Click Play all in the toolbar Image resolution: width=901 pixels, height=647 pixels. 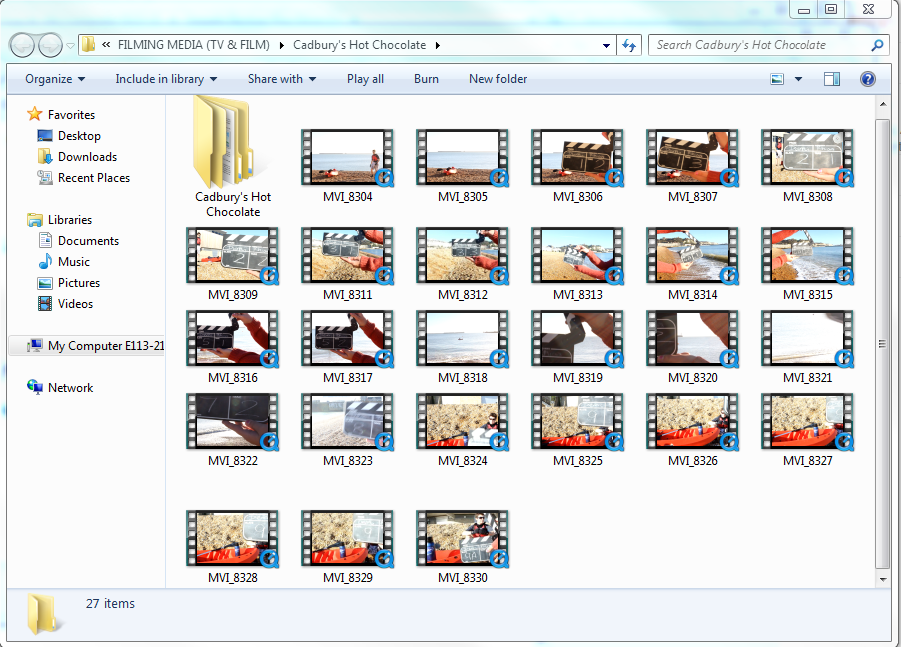365,79
